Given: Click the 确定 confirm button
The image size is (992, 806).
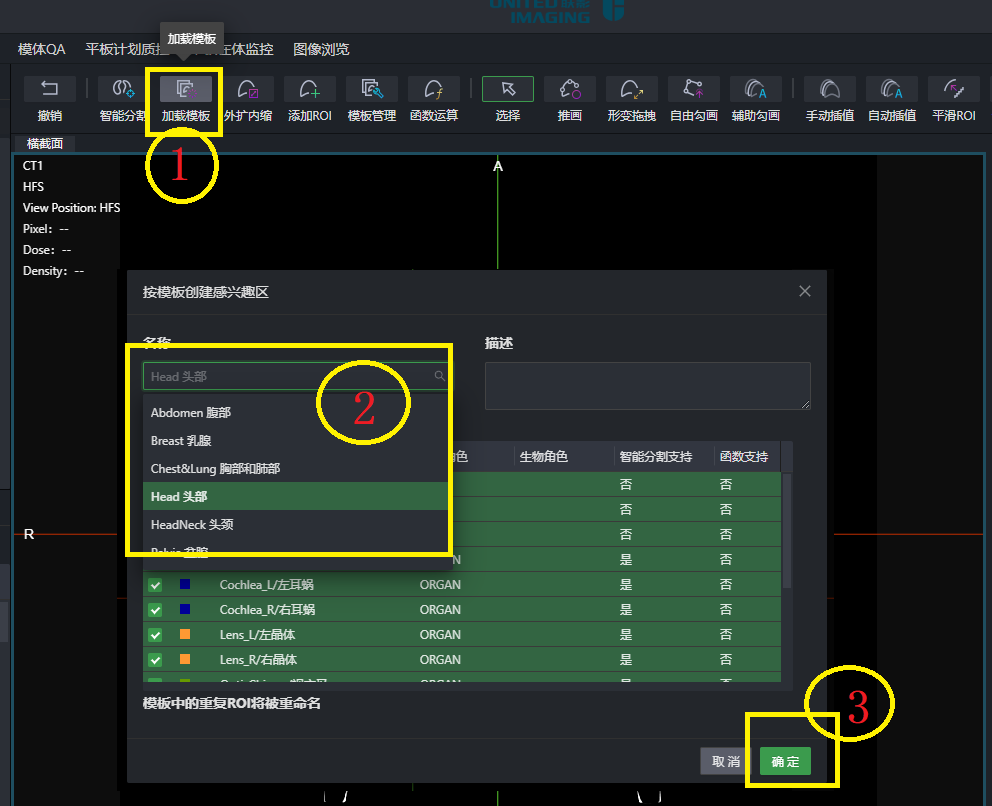Looking at the screenshot, I should point(784,761).
